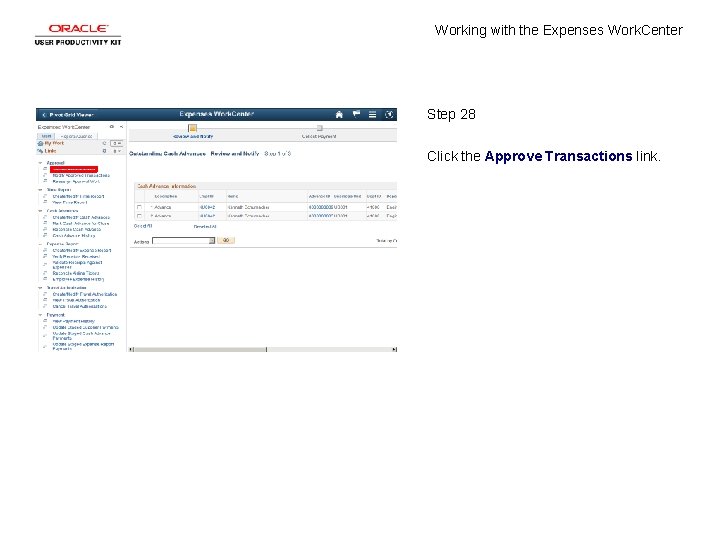Click the Cancel Payment step icon

pyautogui.click(x=320, y=128)
